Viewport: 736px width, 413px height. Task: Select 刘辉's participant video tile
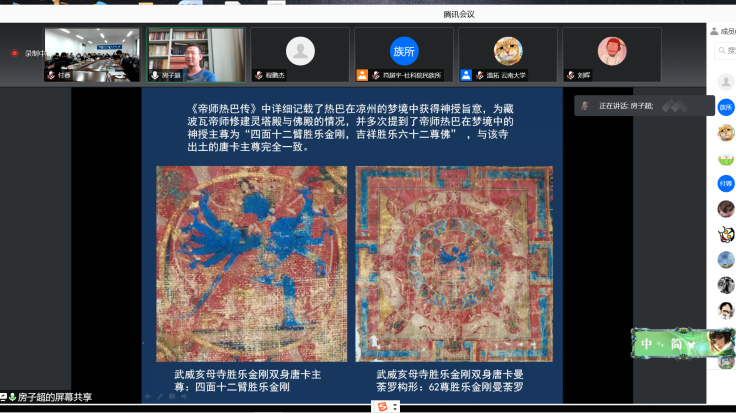tap(612, 54)
